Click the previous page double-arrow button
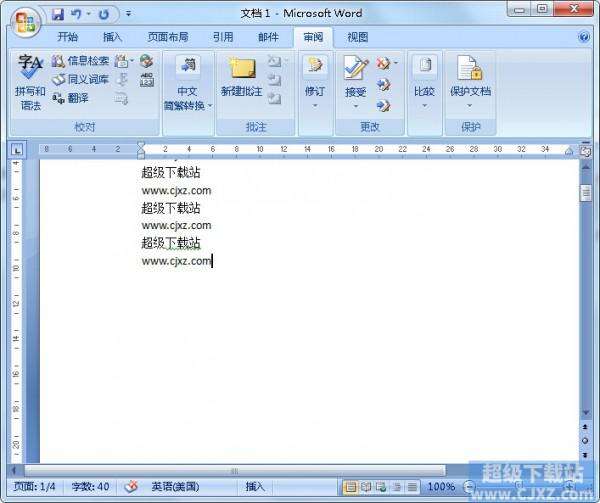This screenshot has height=503, width=600. pyautogui.click(x=585, y=427)
